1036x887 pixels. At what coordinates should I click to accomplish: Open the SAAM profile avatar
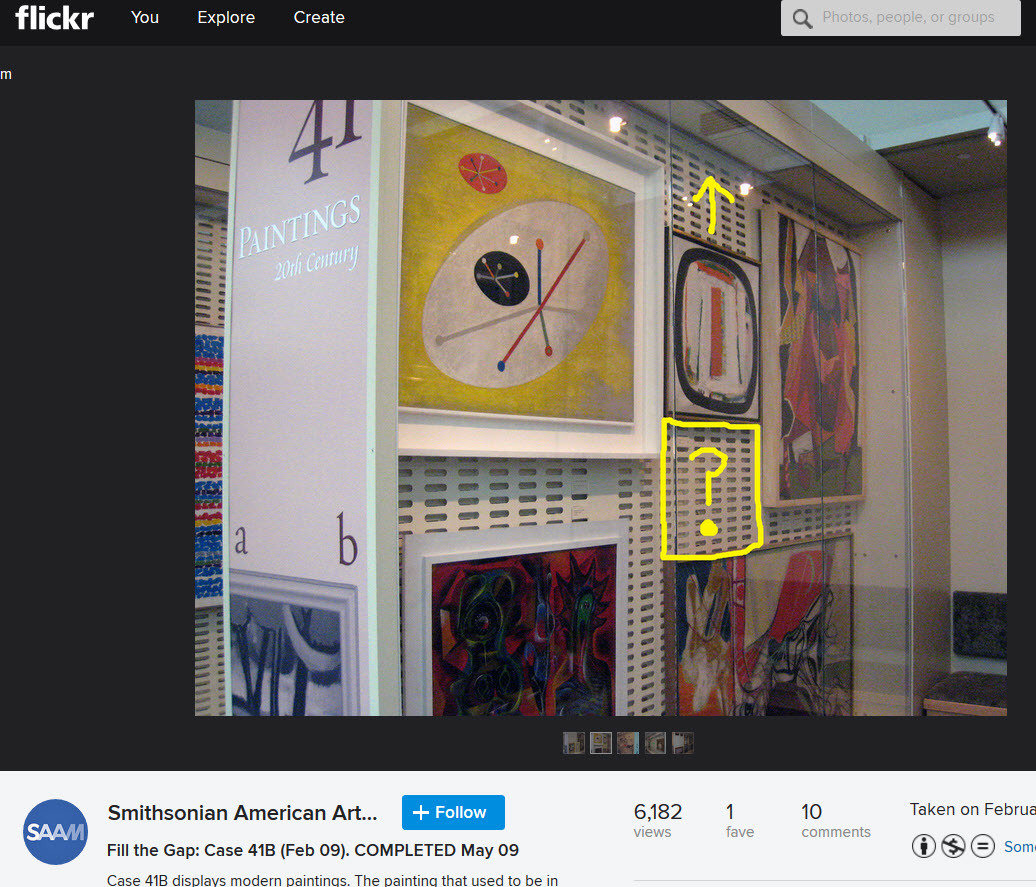click(x=56, y=831)
